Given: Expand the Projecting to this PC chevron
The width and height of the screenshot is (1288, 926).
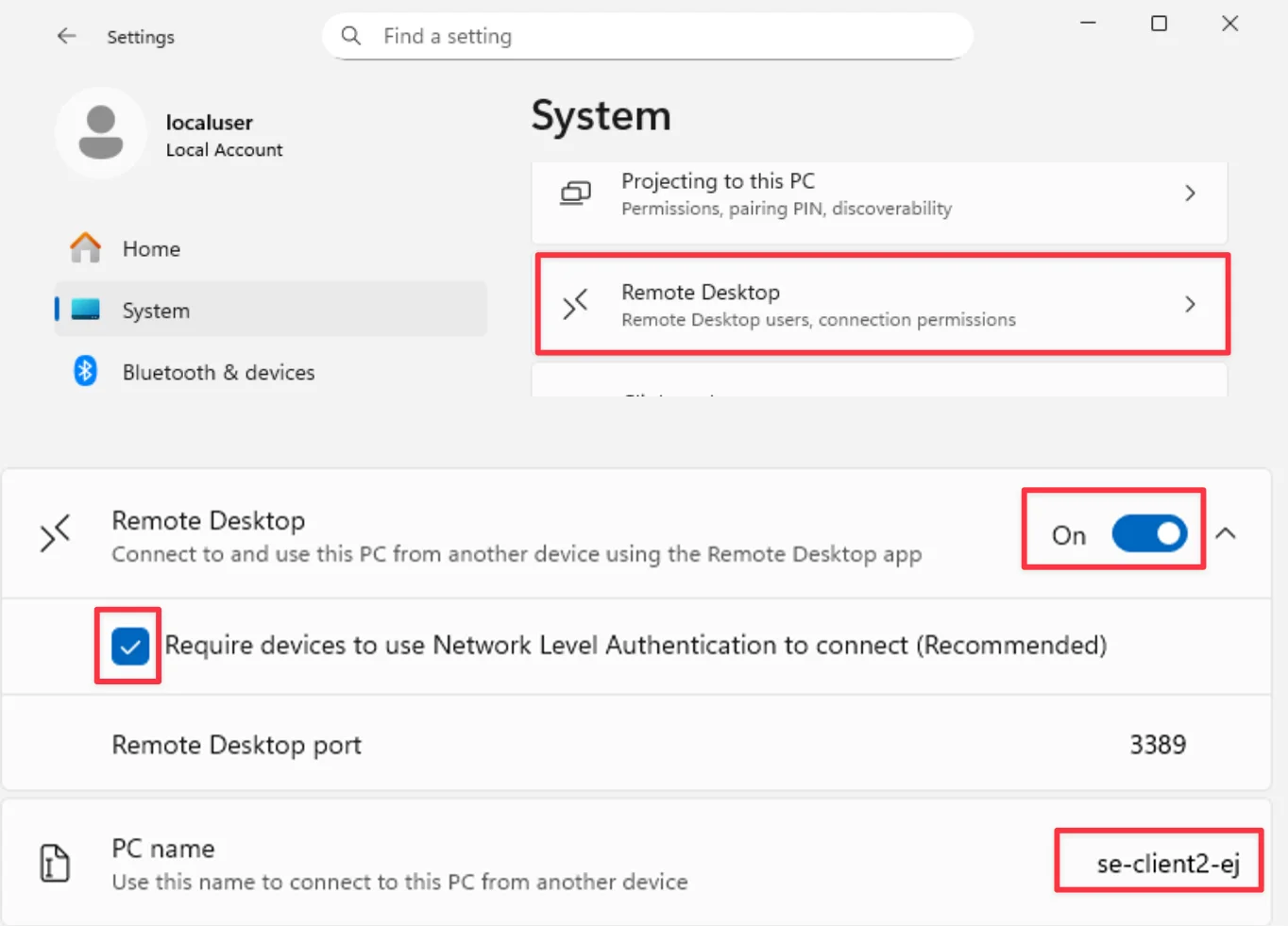Looking at the screenshot, I should click(x=1190, y=193).
